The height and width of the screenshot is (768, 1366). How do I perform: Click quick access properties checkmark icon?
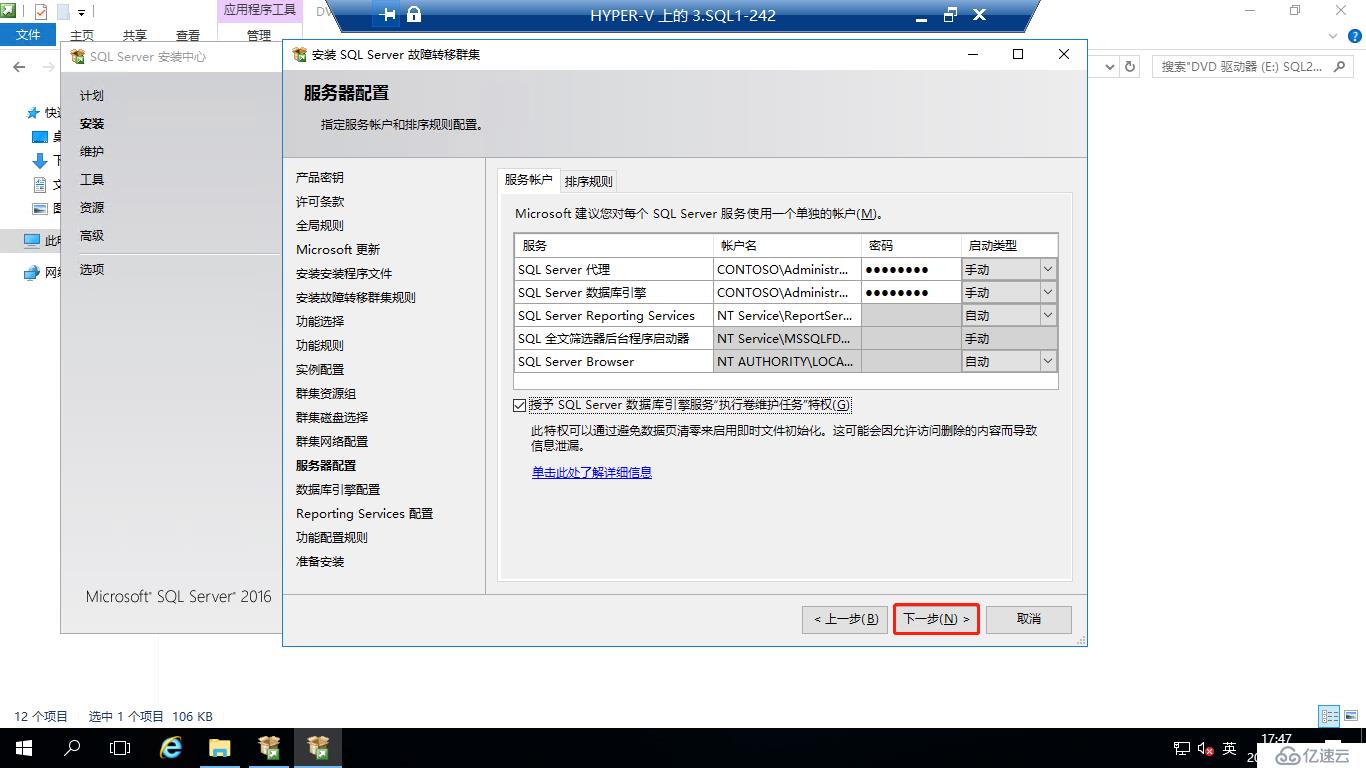[x=40, y=12]
